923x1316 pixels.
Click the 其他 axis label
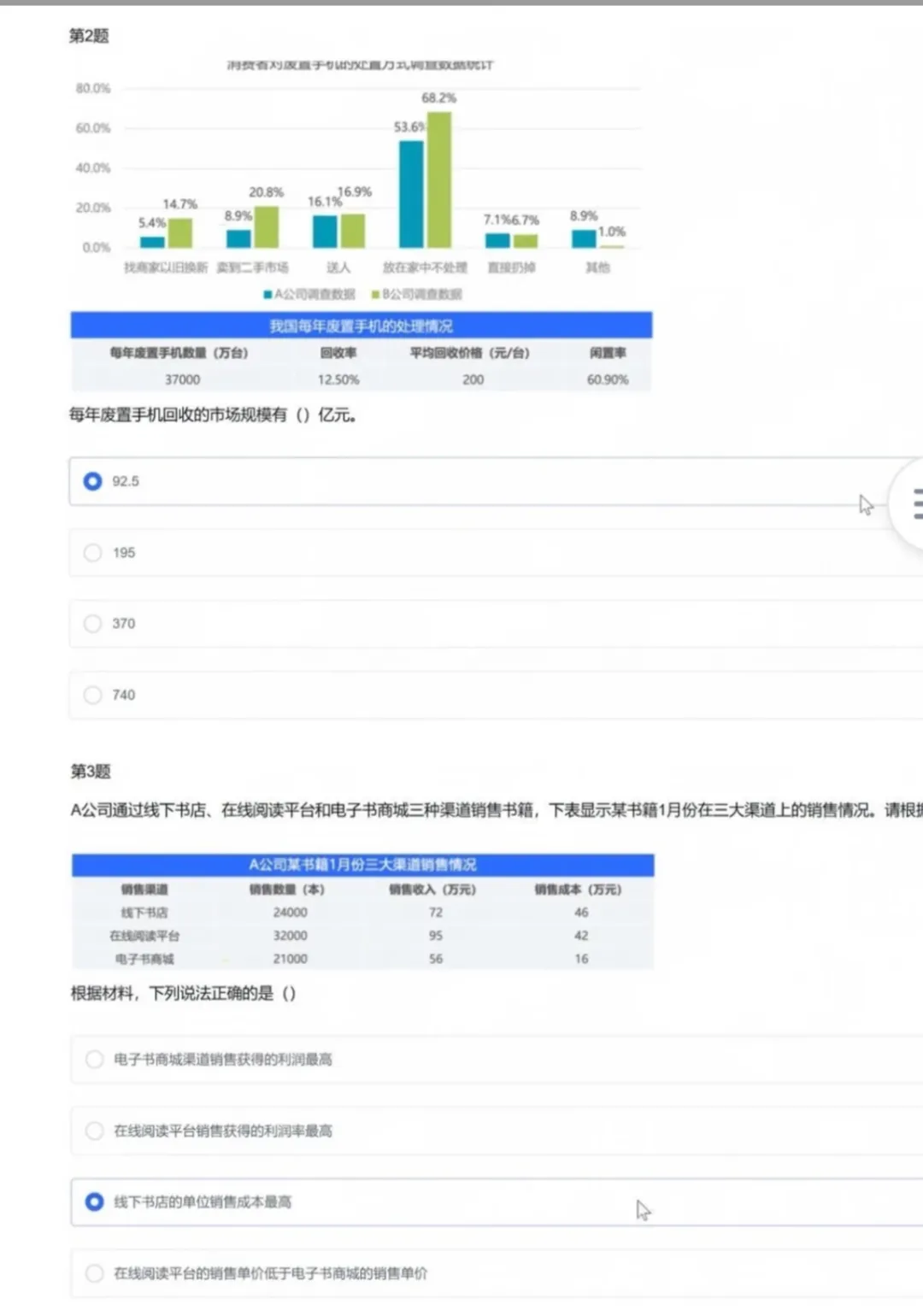tap(597, 267)
